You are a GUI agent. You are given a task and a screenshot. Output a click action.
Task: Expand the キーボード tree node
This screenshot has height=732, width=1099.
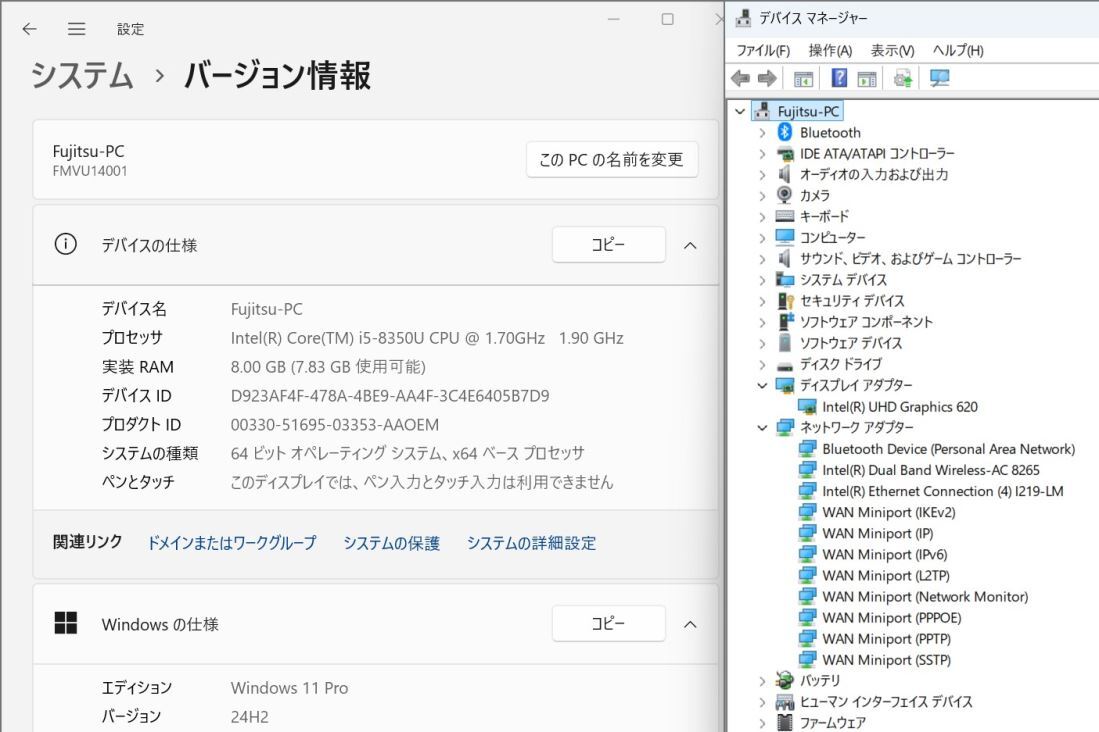pos(763,217)
